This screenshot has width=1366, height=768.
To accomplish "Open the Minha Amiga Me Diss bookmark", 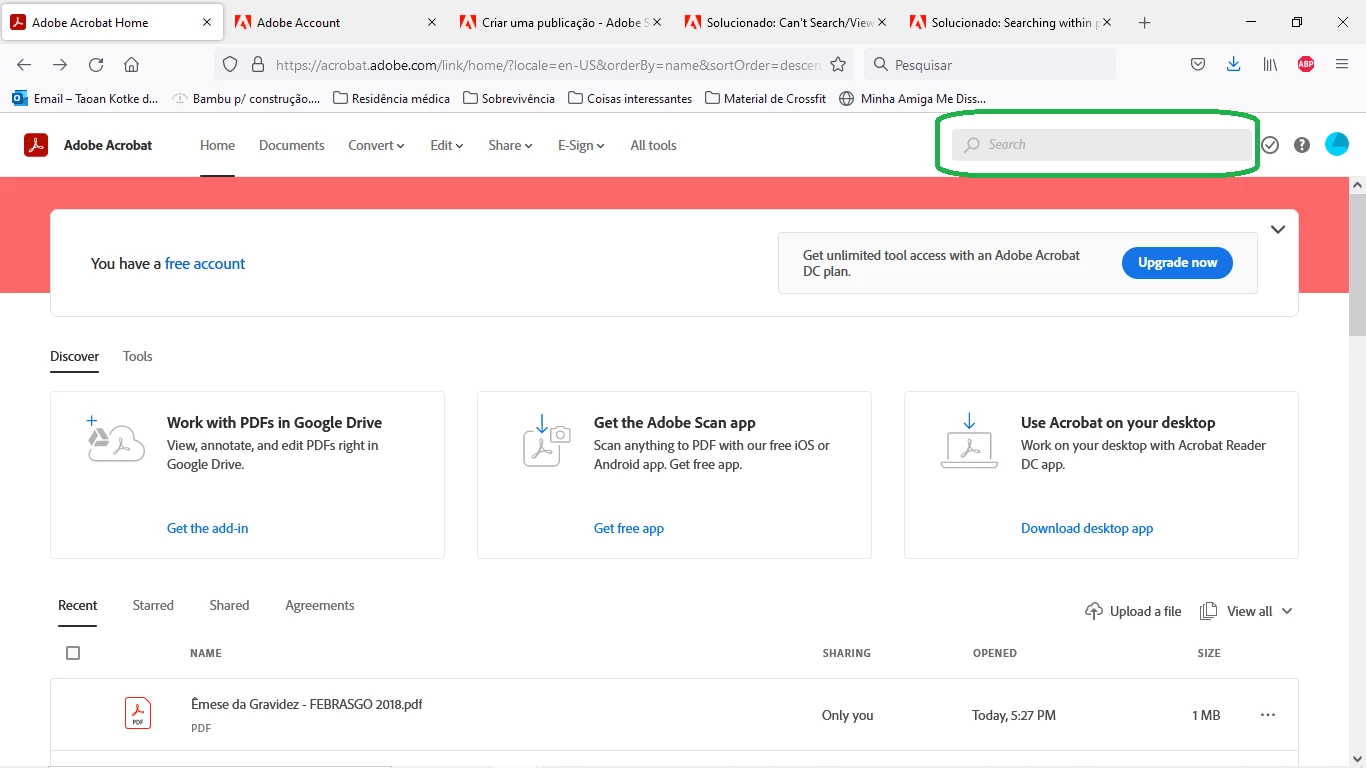I will pos(913,98).
